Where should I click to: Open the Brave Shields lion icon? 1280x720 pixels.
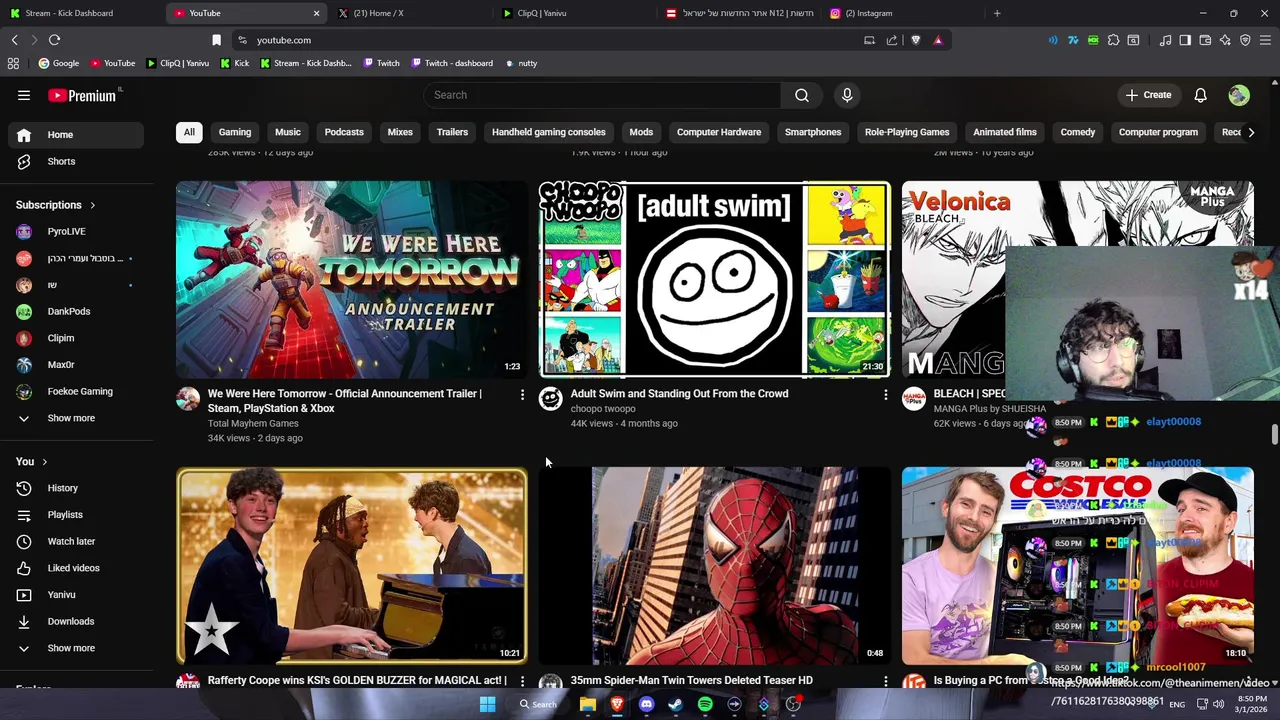915,40
